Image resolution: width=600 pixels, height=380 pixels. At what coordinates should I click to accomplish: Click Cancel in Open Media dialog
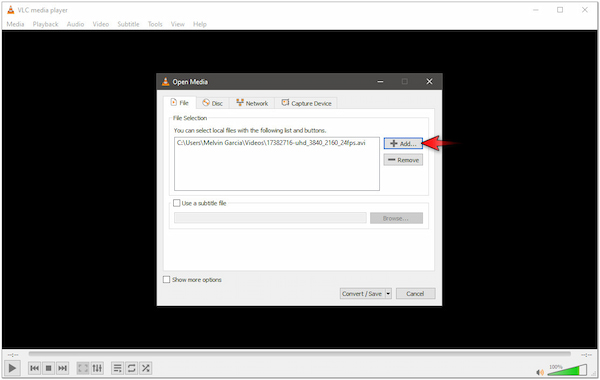(415, 294)
